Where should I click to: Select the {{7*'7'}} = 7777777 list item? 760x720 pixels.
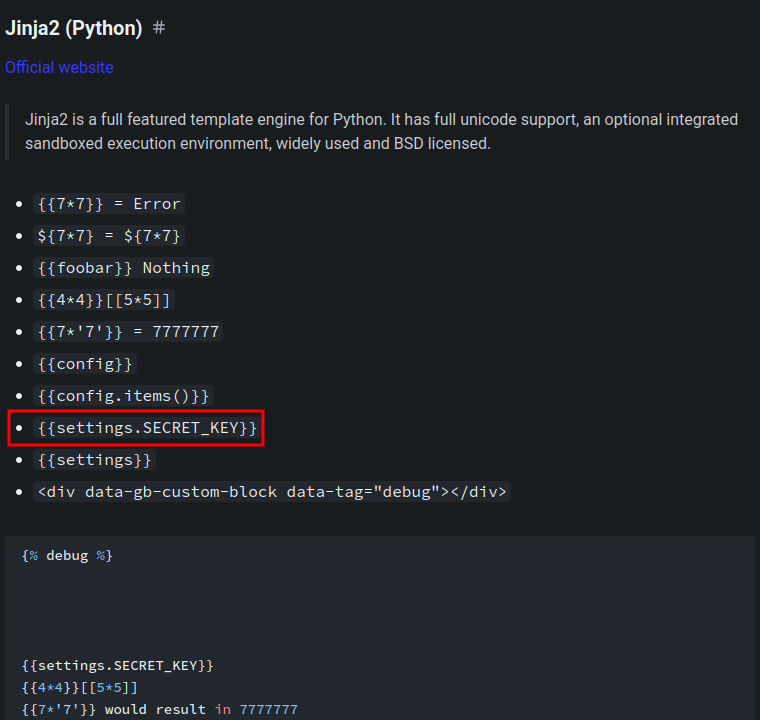[x=128, y=332]
